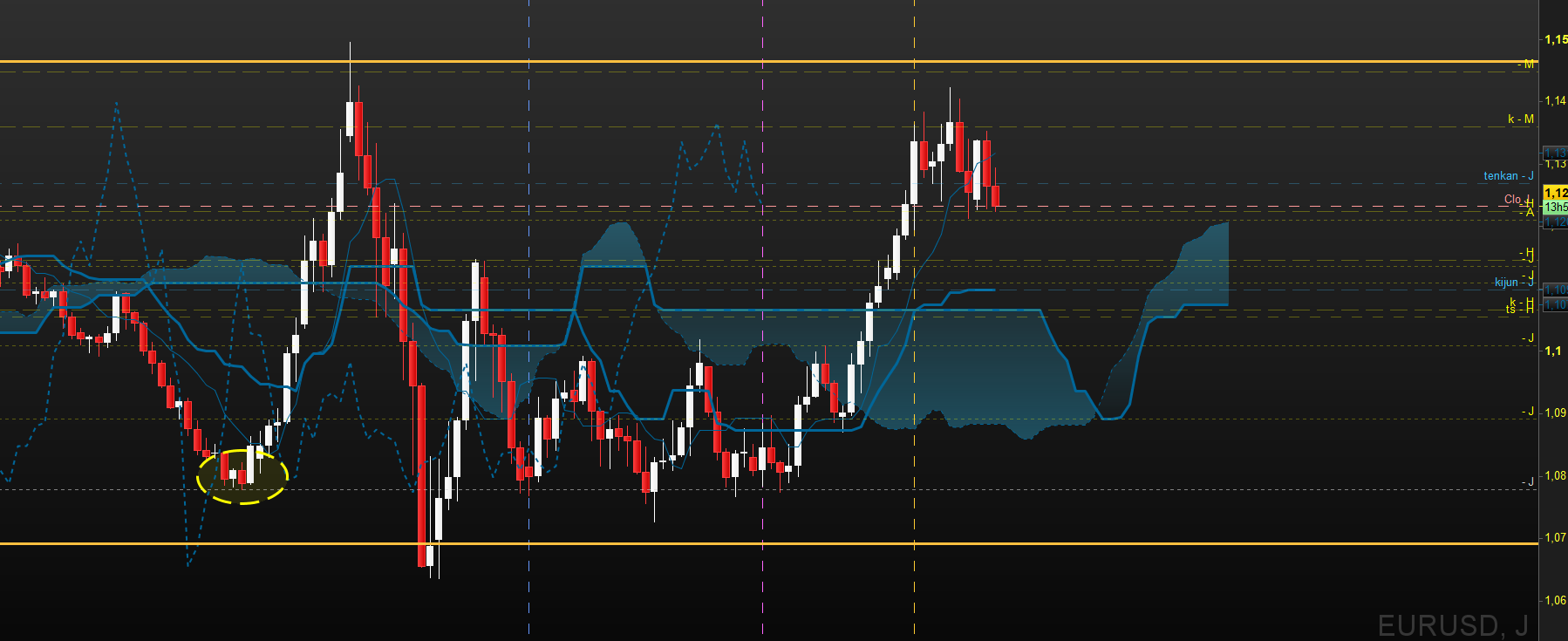Screen dimensions: 1568x641
Task: Select the upper thick orange horizontal line
Action: pos(767,62)
